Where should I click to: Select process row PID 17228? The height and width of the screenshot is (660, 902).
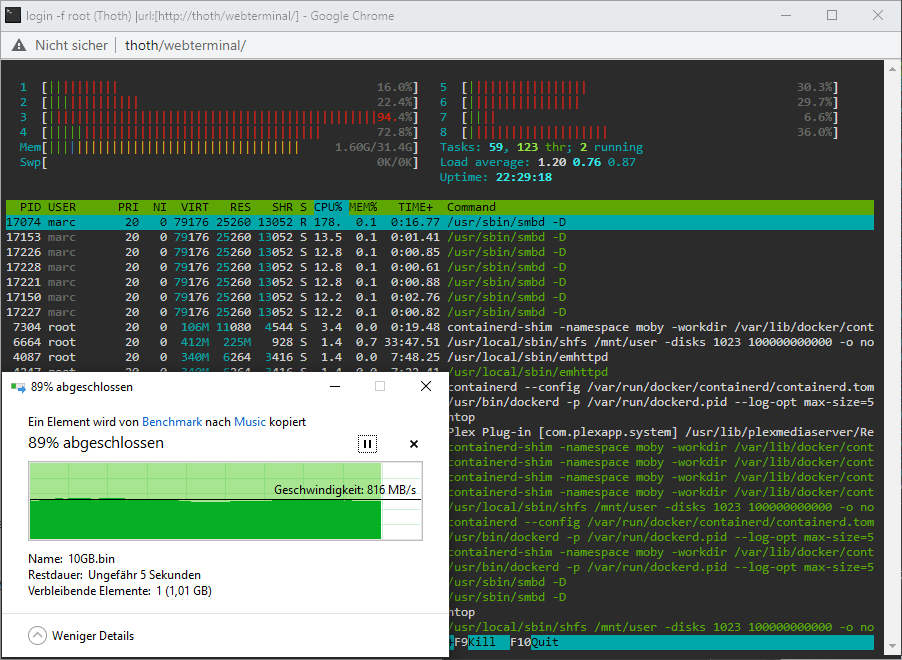(439, 267)
